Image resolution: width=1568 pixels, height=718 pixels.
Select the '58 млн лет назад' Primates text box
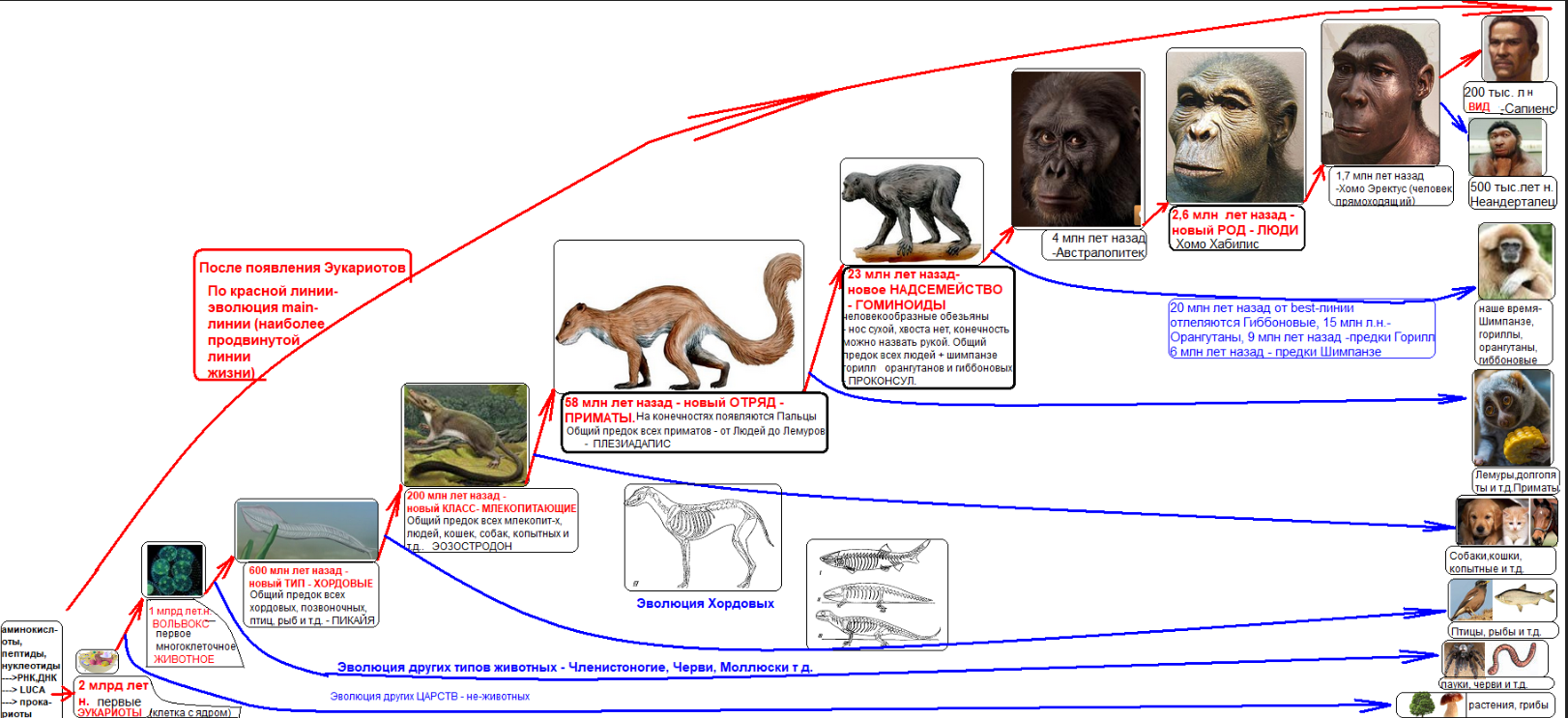point(694,422)
